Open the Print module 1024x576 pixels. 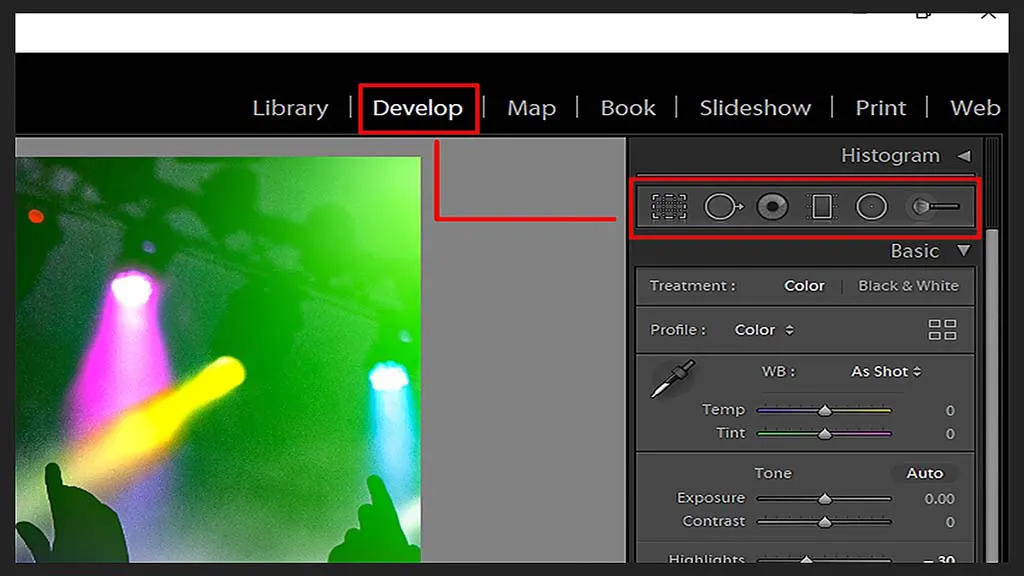point(880,108)
